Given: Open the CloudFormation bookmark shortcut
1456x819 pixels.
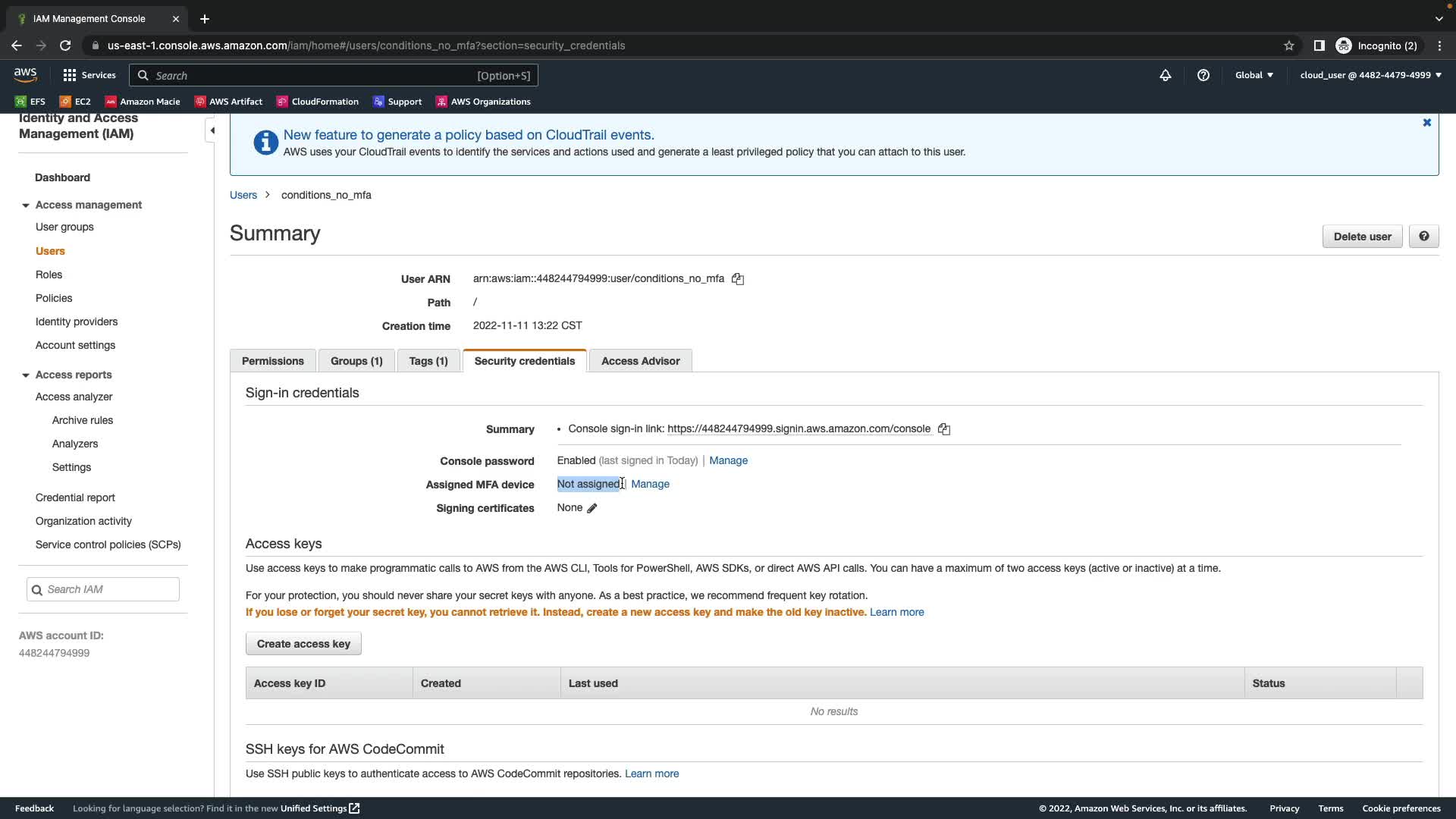Looking at the screenshot, I should (x=318, y=102).
